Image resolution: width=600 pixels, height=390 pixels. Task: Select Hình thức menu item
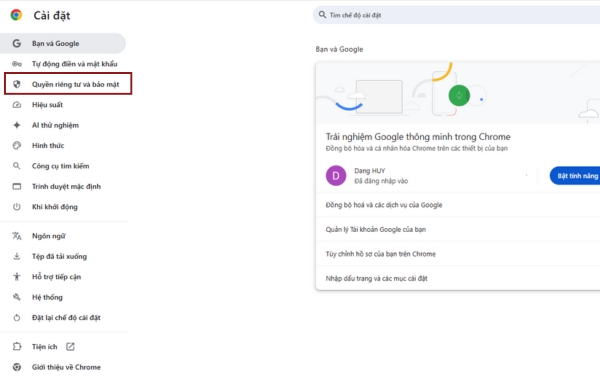63,145
